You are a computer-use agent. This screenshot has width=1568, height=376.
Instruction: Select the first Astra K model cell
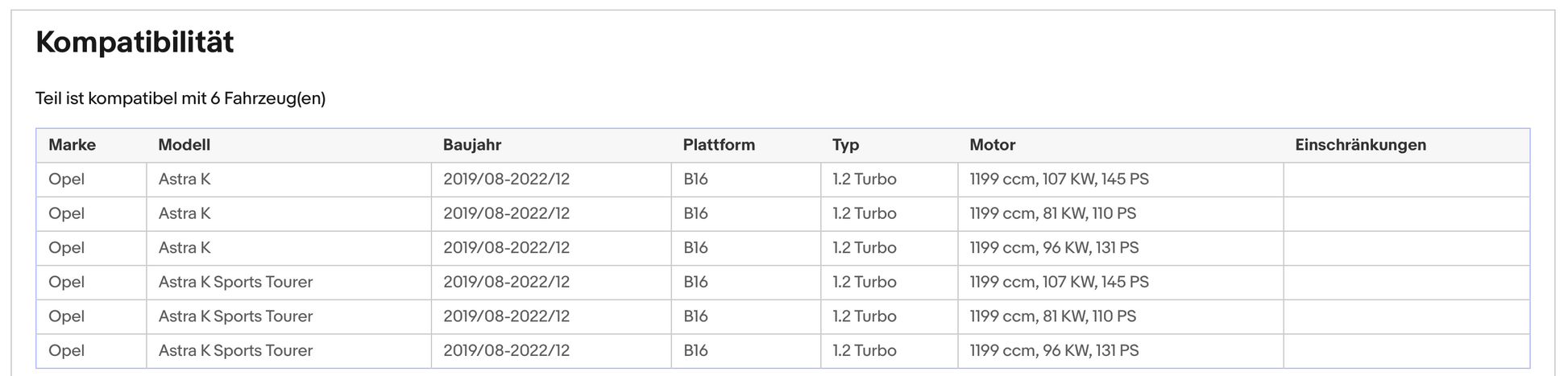point(288,180)
